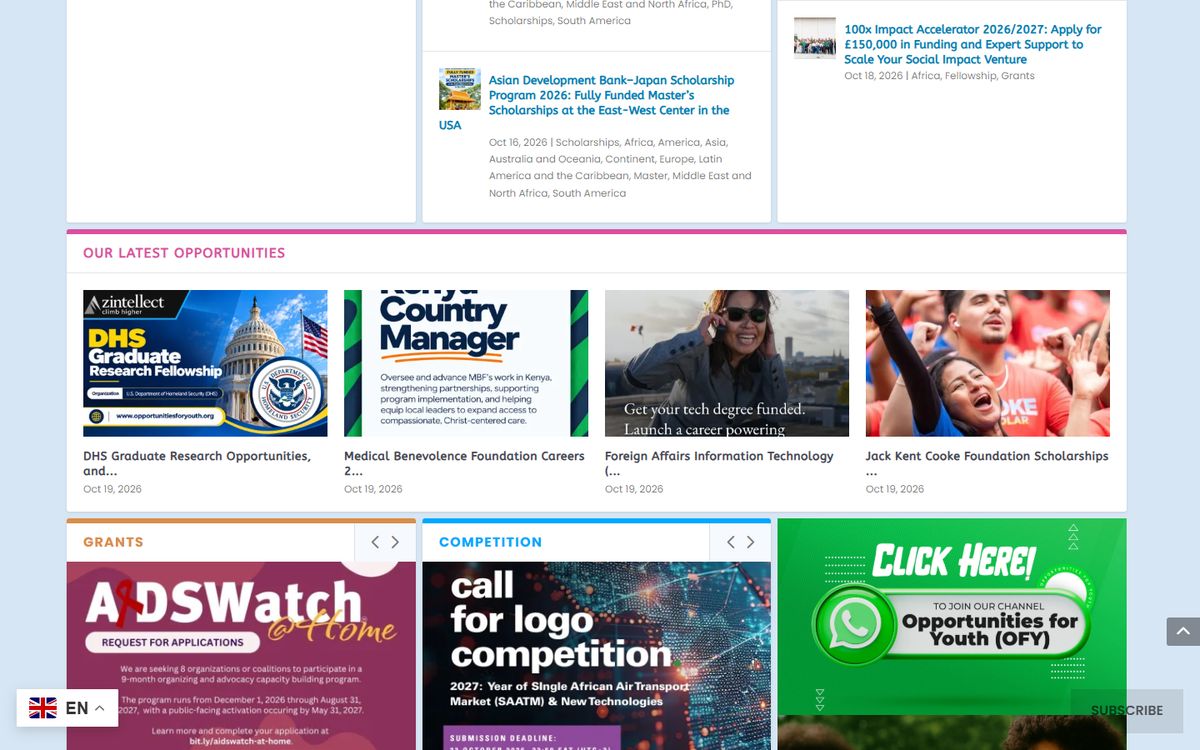
Task: Go to next Competition slide
Action: click(x=750, y=542)
